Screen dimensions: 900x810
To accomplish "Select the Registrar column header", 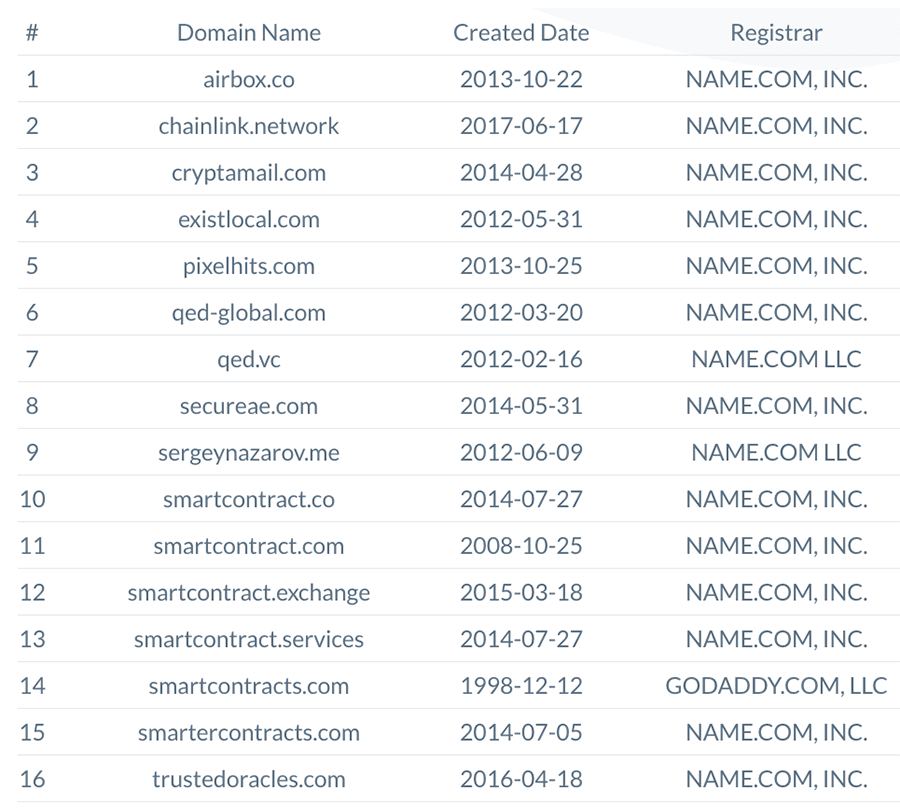I will click(x=776, y=33).
